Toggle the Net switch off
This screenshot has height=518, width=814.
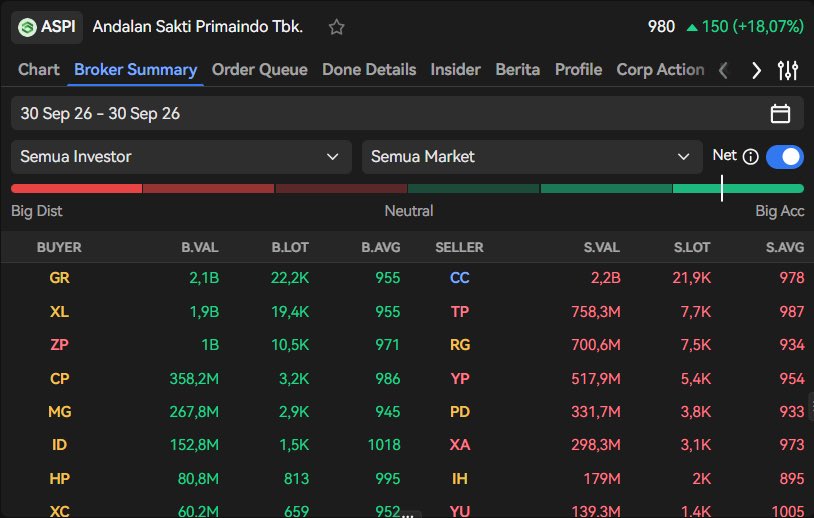(x=784, y=157)
